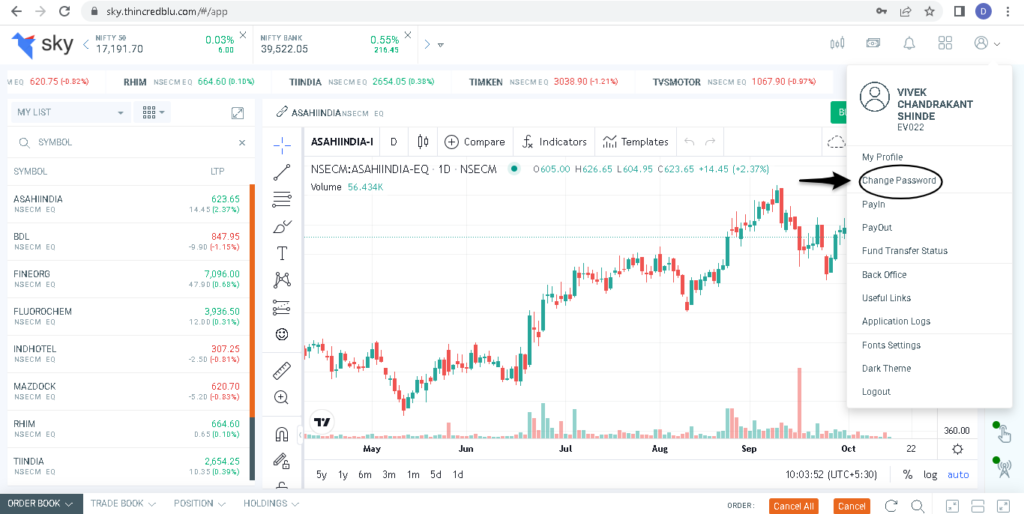
Task: Open the grid view options dropdown
Action: coord(152,112)
